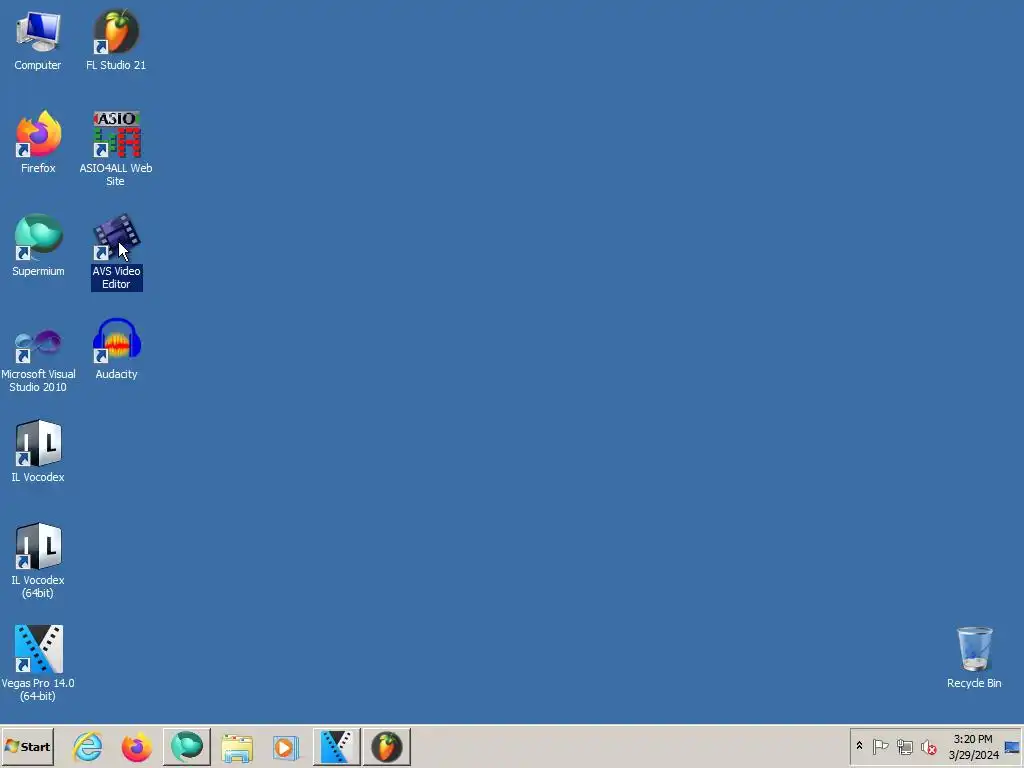Click the Show Desktop button in tray
This screenshot has width=1024, height=768.
1013,746
